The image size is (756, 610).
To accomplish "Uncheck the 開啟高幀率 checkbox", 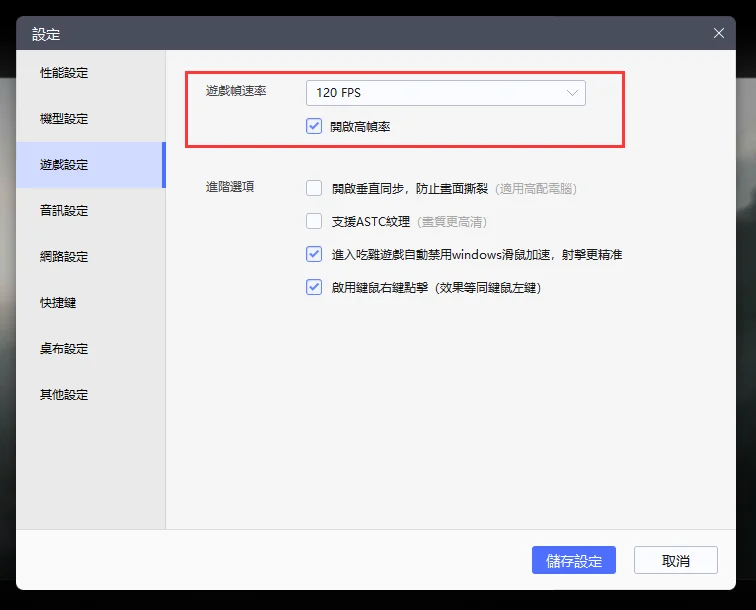I will pyautogui.click(x=314, y=126).
